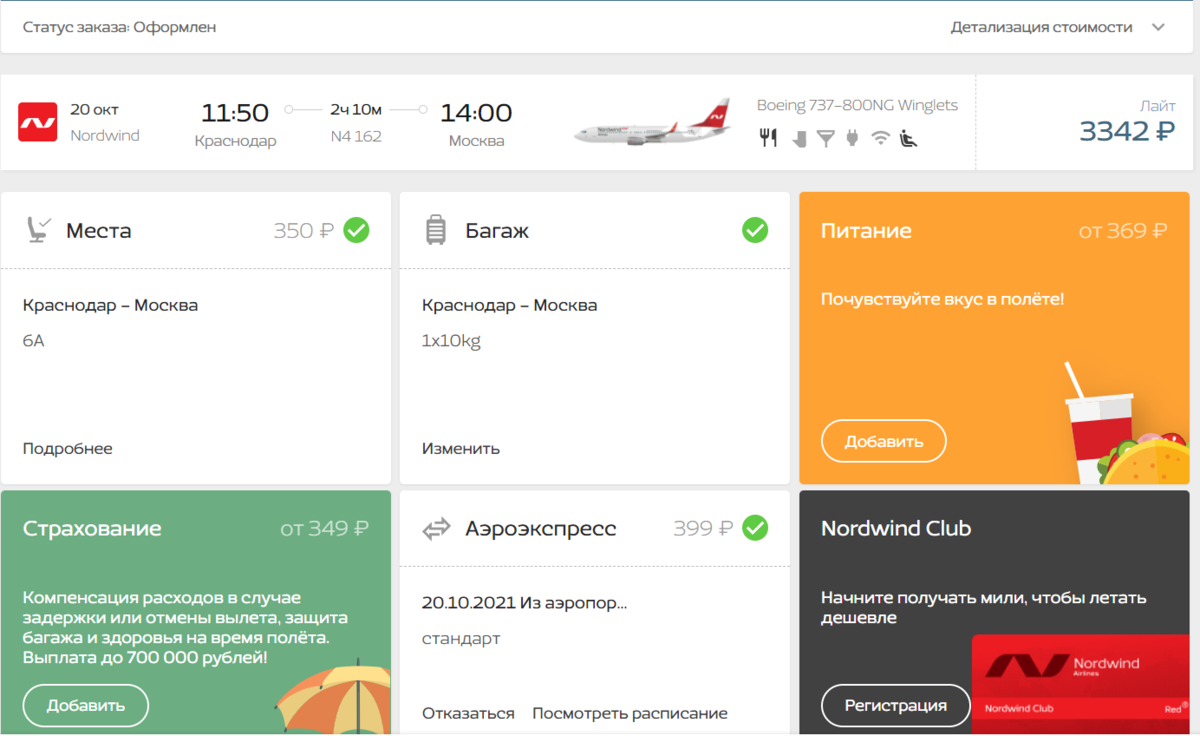Click the Nordwind airplane image

[652, 123]
